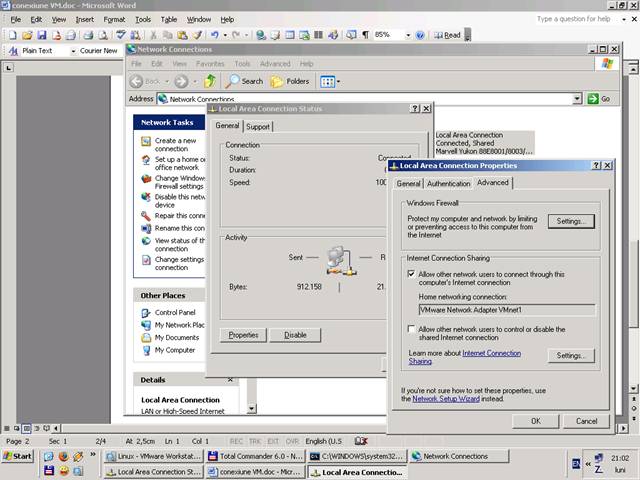Open the Format menu in Word
Image resolution: width=640 pixels, height=480 pixels.
pos(114,20)
